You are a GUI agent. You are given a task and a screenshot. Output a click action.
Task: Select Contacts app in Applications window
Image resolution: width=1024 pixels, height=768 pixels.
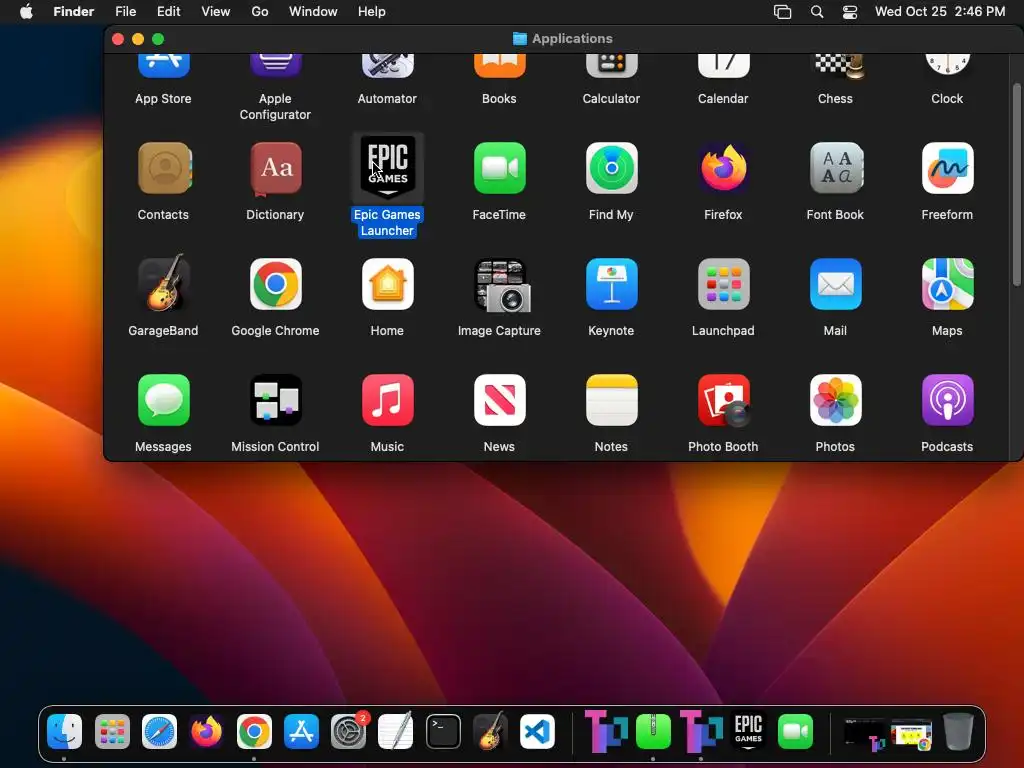(164, 168)
